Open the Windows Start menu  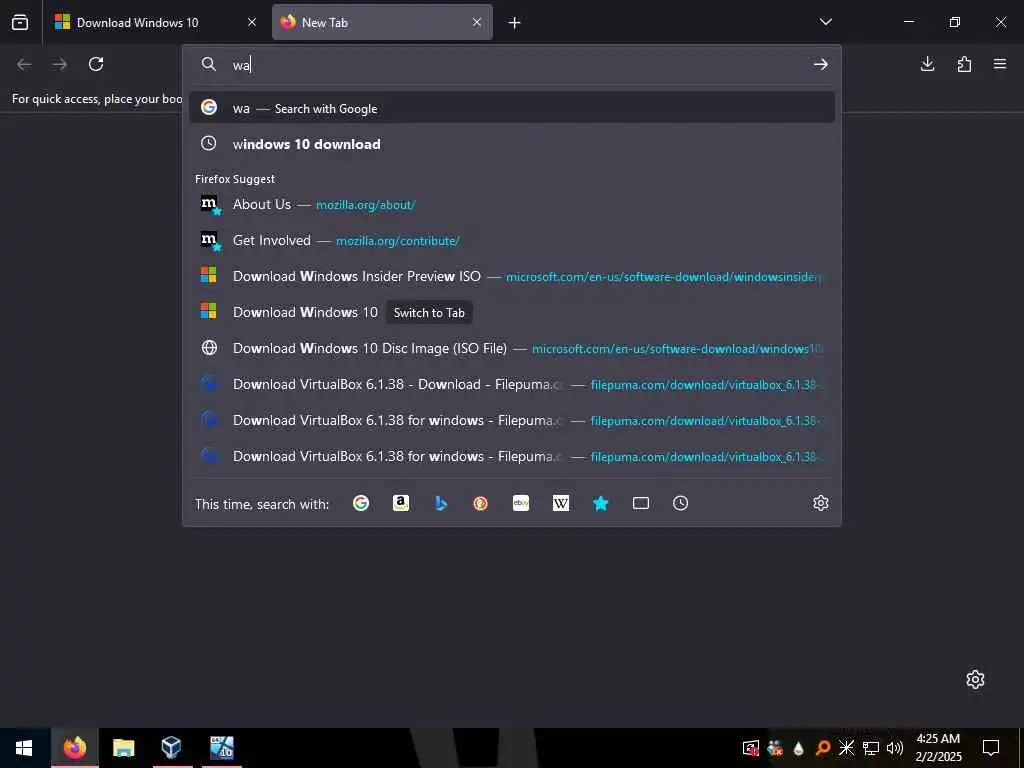(x=24, y=748)
